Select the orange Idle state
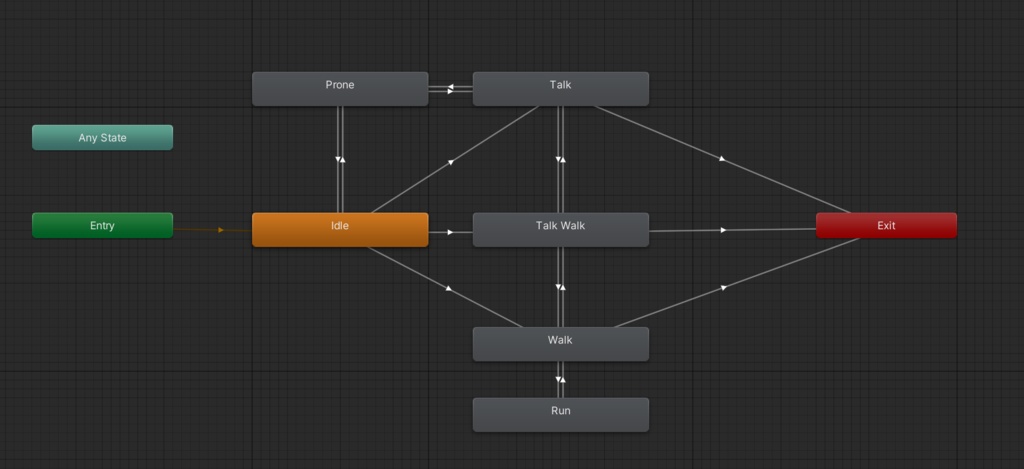1024x469 pixels. coord(340,229)
